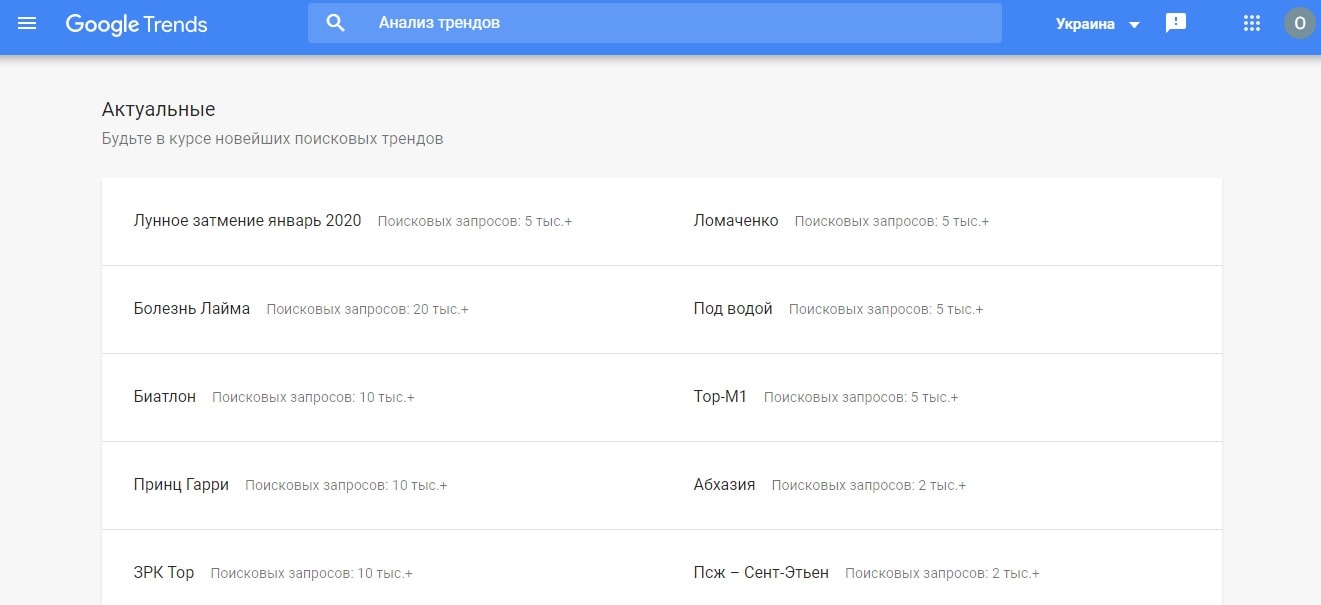Click query count next to Псж – Сент-Этьен
Image resolution: width=1321 pixels, height=605 pixels.
[942, 574]
